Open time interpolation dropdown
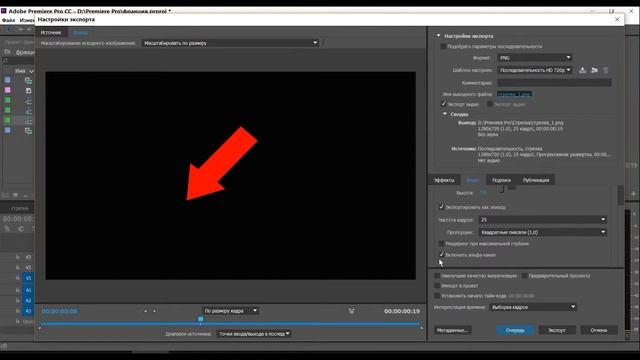This screenshot has height=360, width=640. [533, 307]
